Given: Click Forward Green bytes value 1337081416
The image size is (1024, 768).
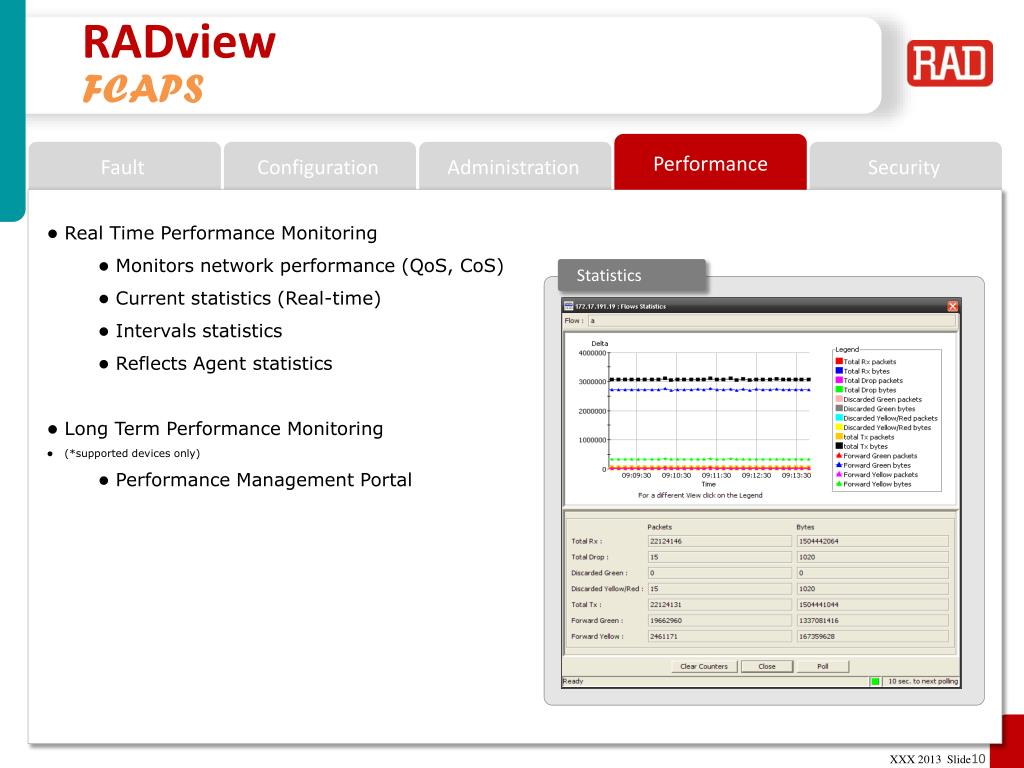Looking at the screenshot, I should click(x=872, y=620).
